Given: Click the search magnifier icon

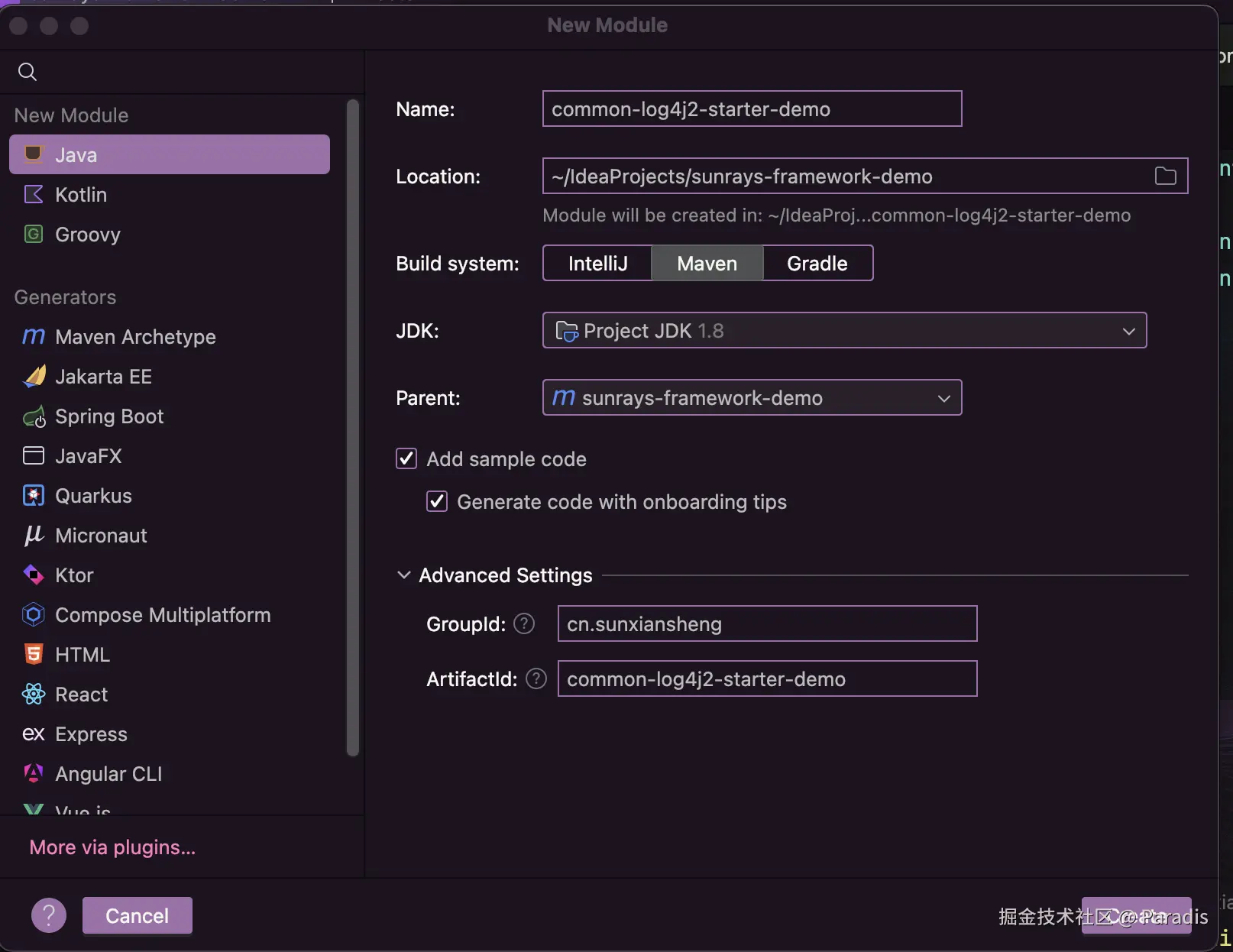Looking at the screenshot, I should [x=28, y=72].
